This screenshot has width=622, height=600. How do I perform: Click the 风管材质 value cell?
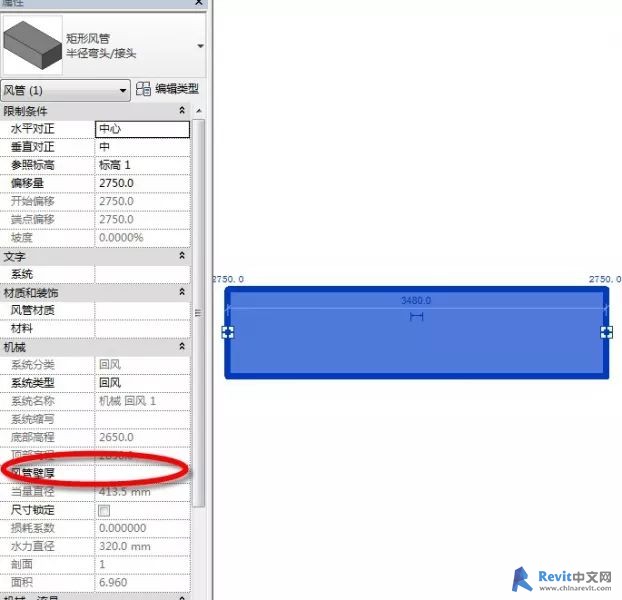142,311
